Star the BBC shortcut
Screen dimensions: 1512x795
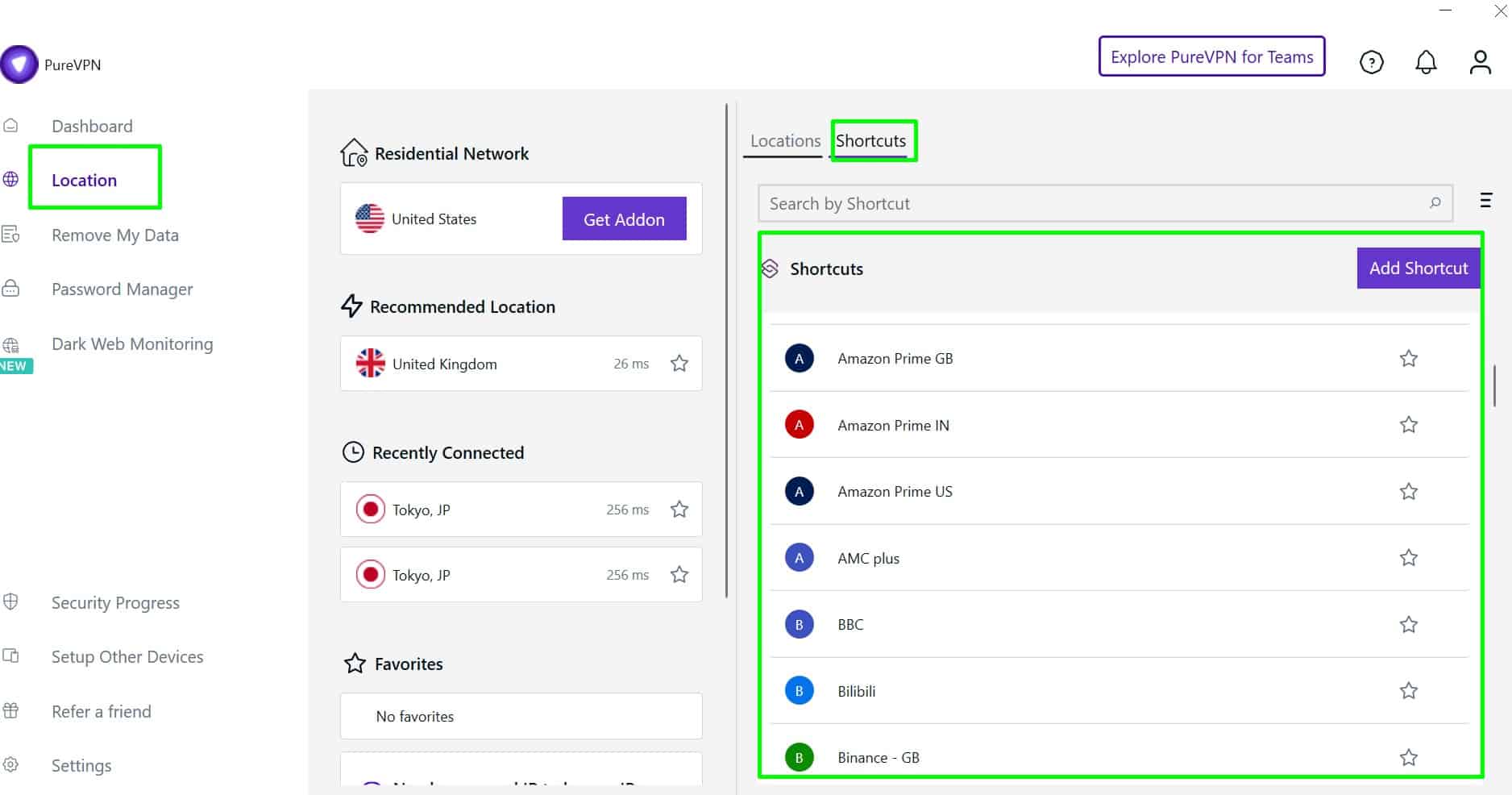(1408, 624)
